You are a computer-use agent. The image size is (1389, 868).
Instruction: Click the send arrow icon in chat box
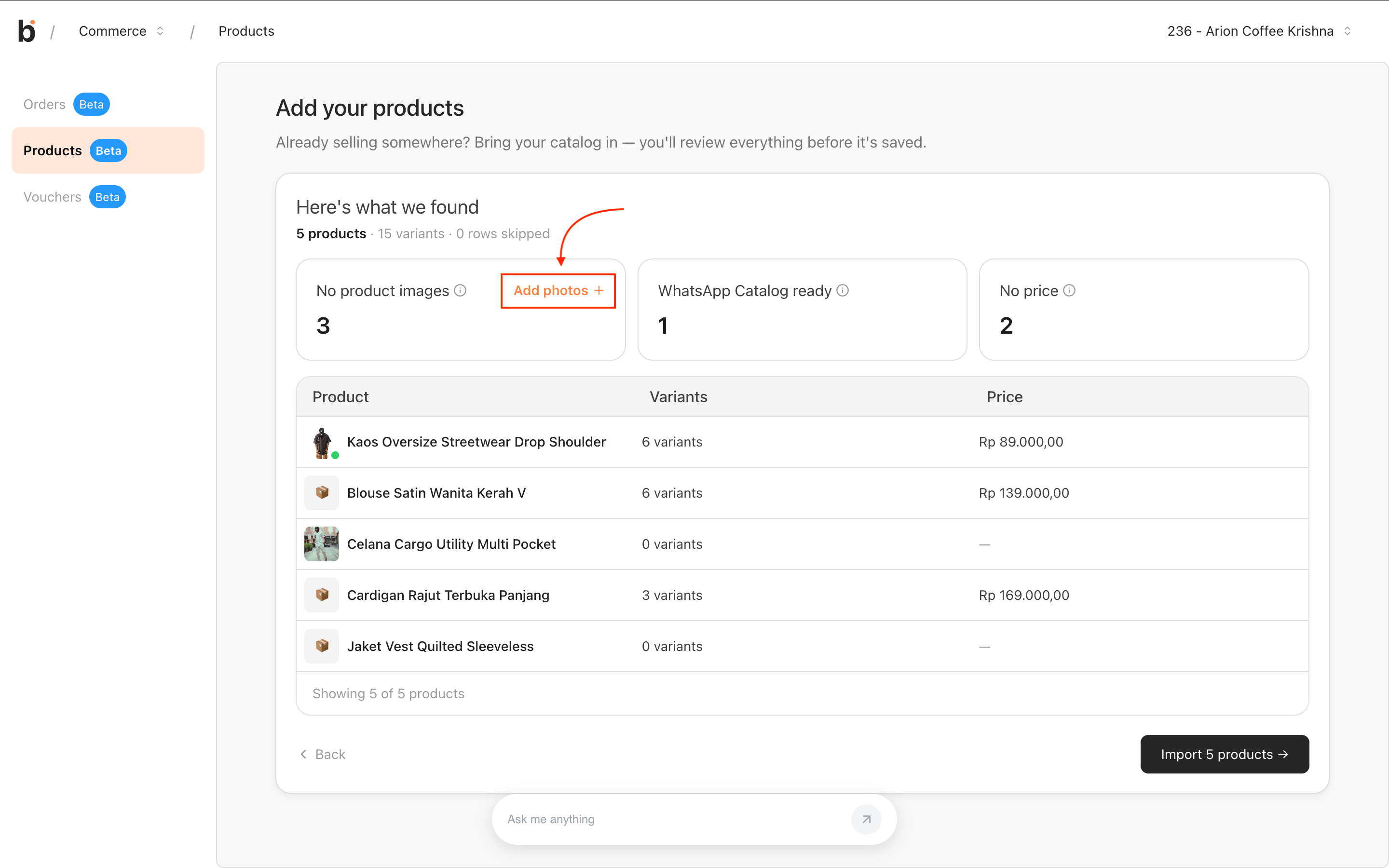click(866, 819)
